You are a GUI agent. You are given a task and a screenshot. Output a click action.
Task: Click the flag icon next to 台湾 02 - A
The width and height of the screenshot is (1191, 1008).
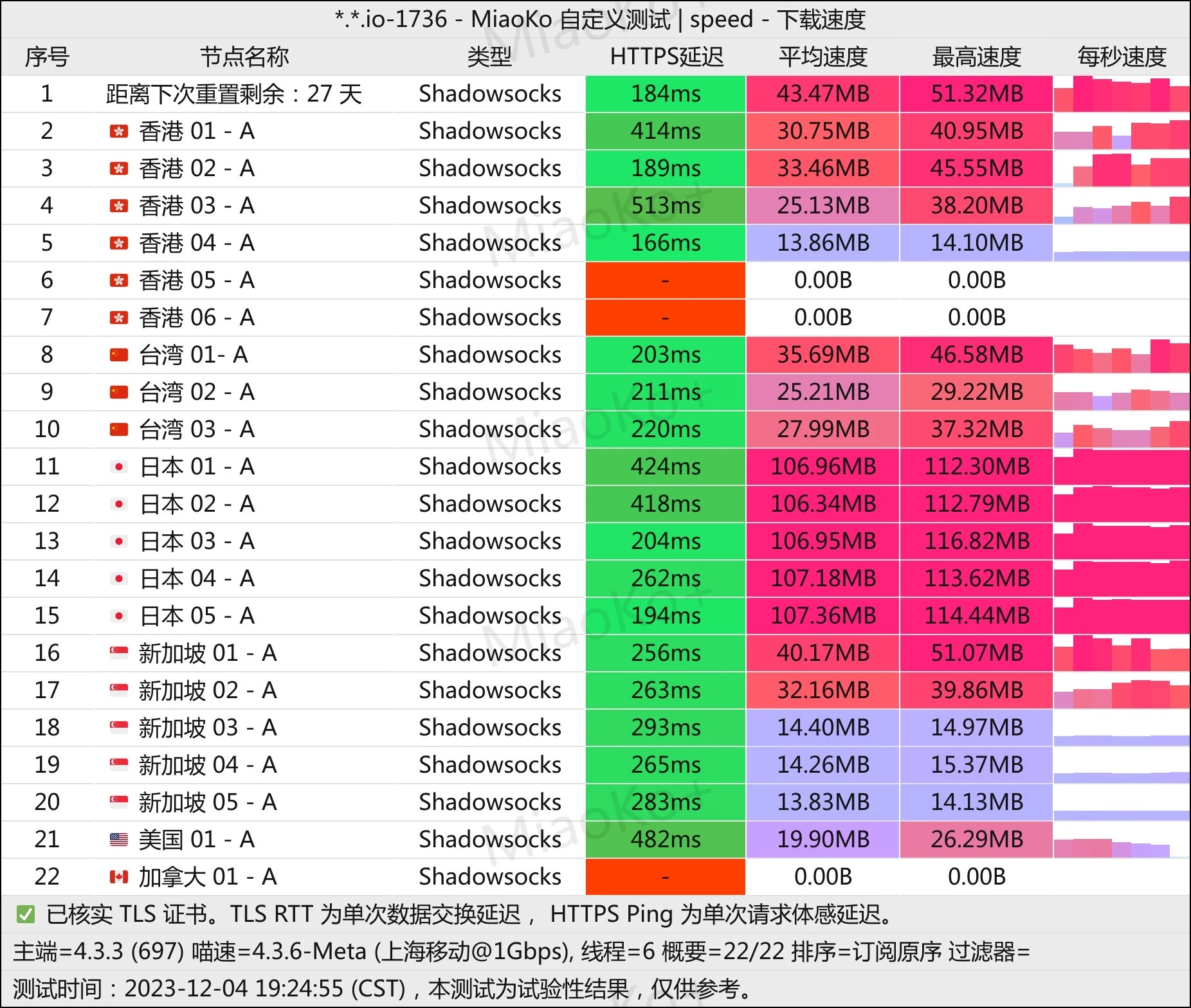tap(118, 392)
